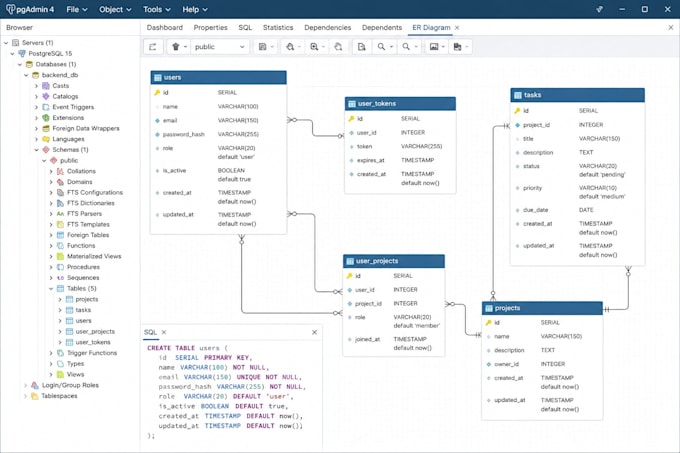Screen dimensions: 680x453
Task: Click the Domains node icon
Action: tap(60, 182)
